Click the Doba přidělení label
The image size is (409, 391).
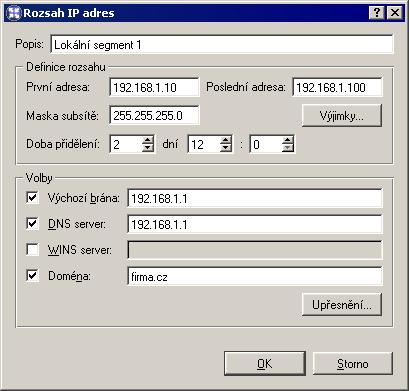tap(63, 144)
